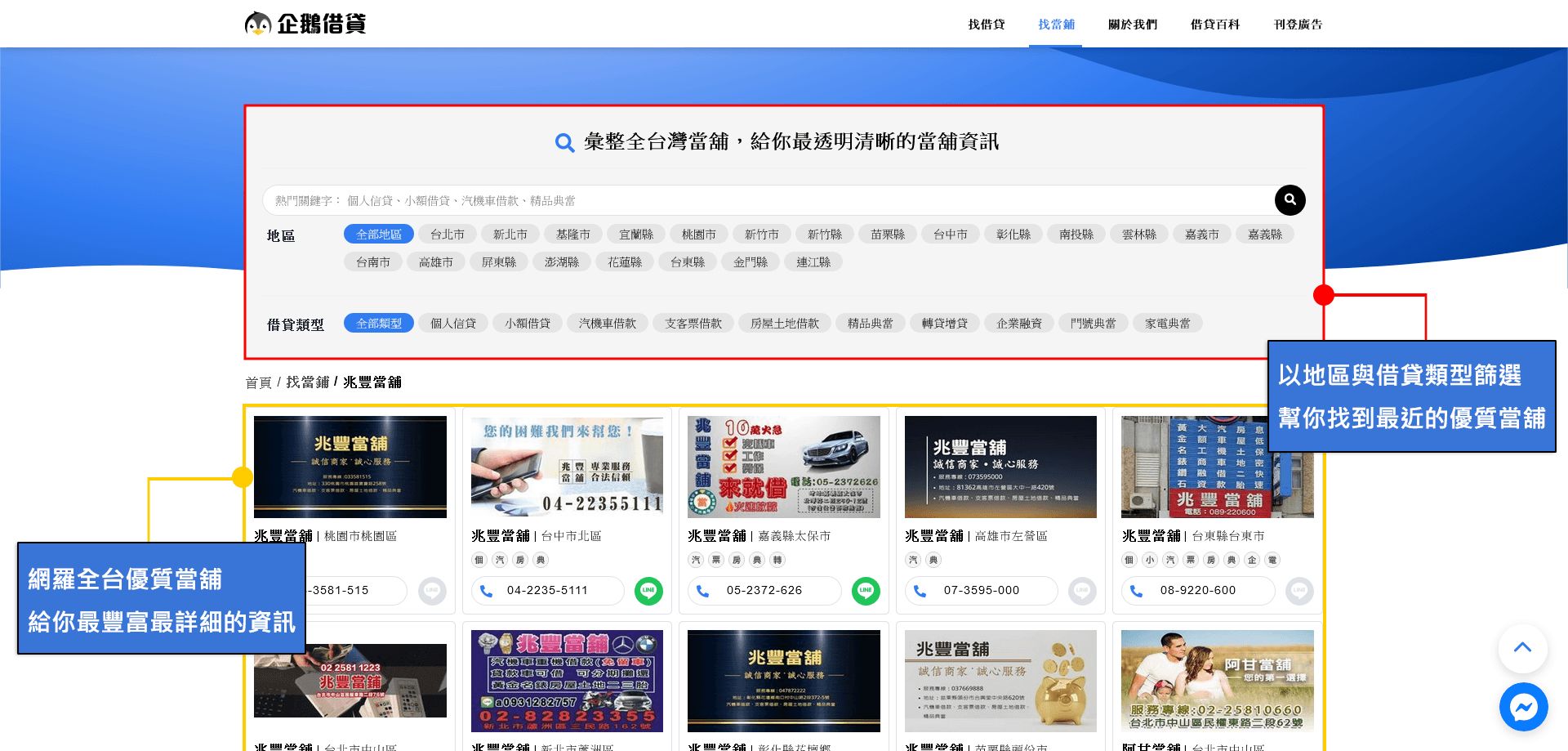Filter loan type by 個人信貸
This screenshot has height=751, width=1568.
click(x=453, y=324)
